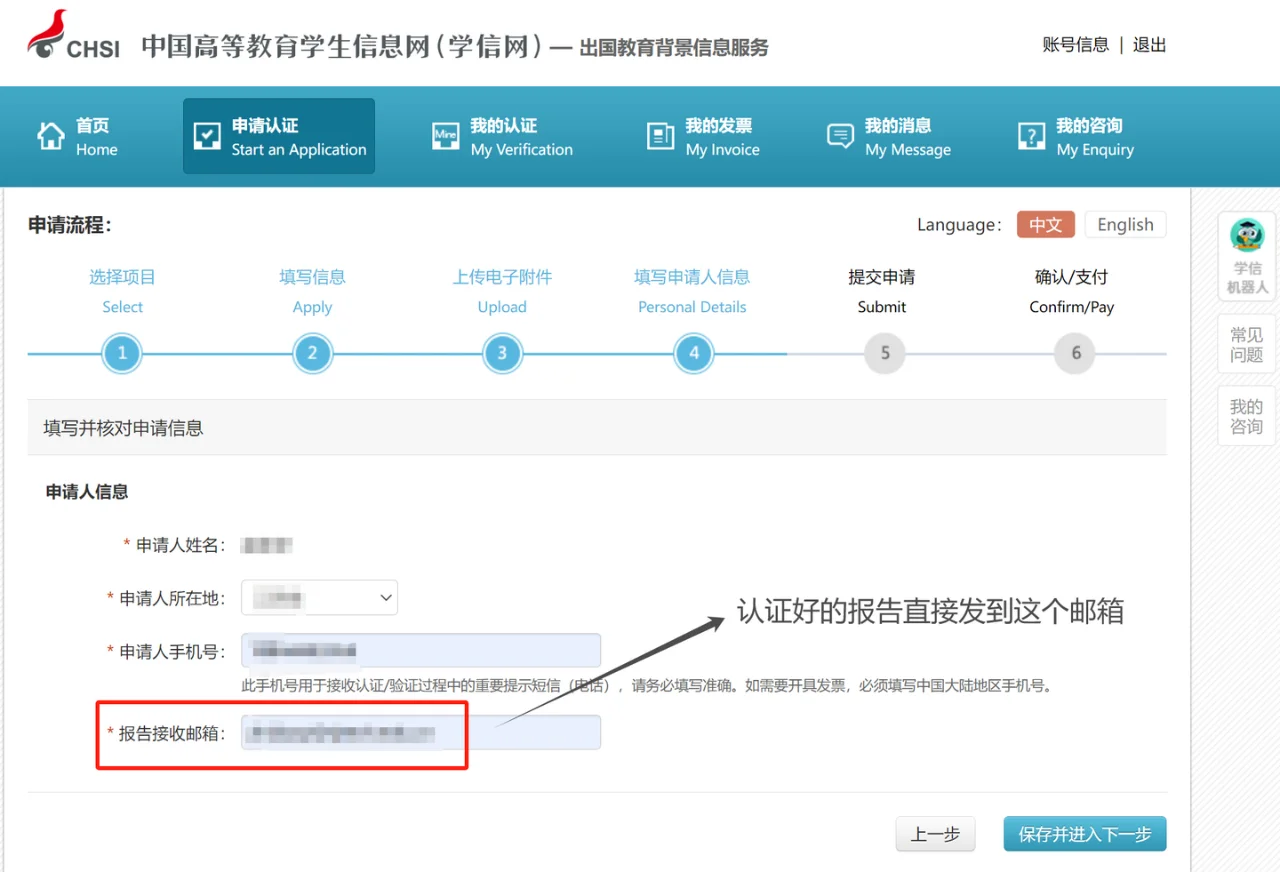Image resolution: width=1280 pixels, height=872 pixels.
Task: Click the CHSI logo icon
Action: [x=73, y=36]
